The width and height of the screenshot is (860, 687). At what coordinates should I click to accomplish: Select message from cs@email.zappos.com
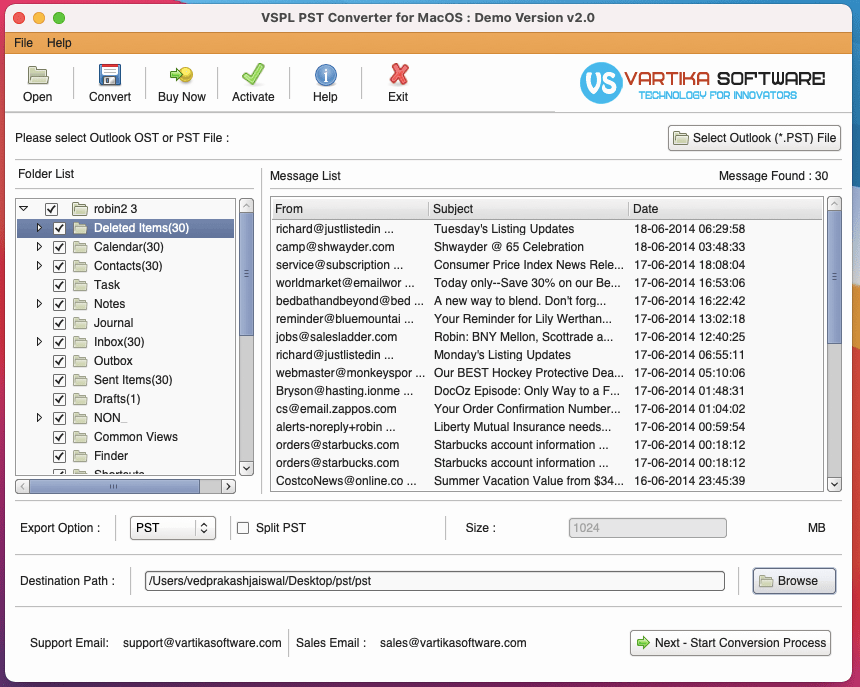tap(547, 409)
